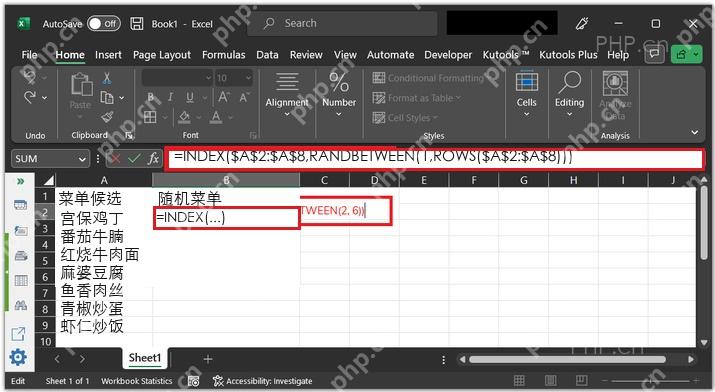This screenshot has width=715, height=392.
Task: Click the zoom slider in status bar
Action: click(650, 380)
